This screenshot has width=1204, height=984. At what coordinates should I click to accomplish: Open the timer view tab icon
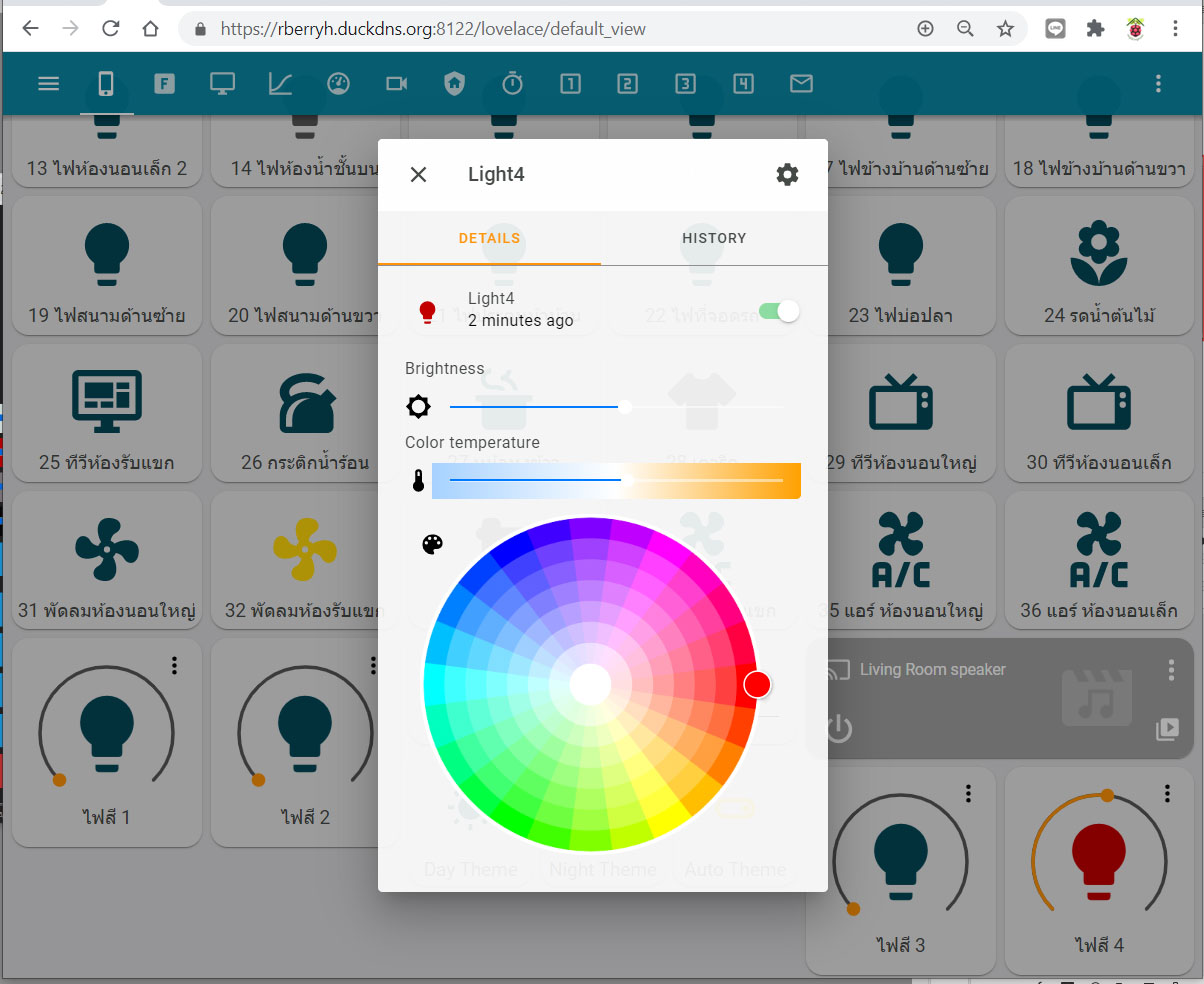512,84
